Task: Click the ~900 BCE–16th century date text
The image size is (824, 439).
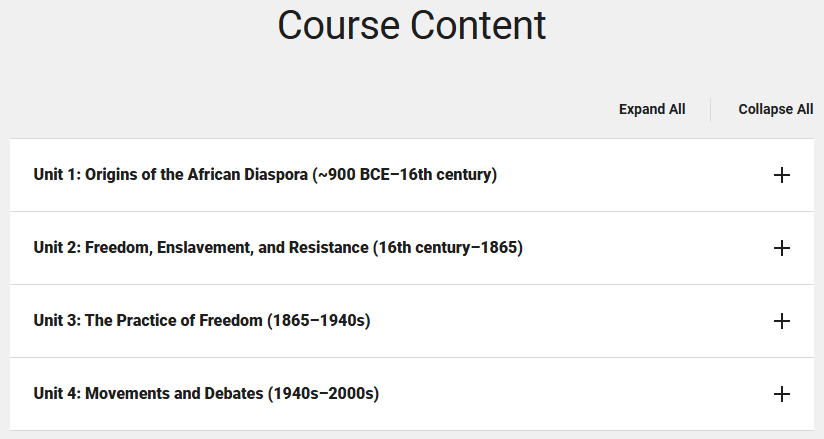Action: click(405, 175)
